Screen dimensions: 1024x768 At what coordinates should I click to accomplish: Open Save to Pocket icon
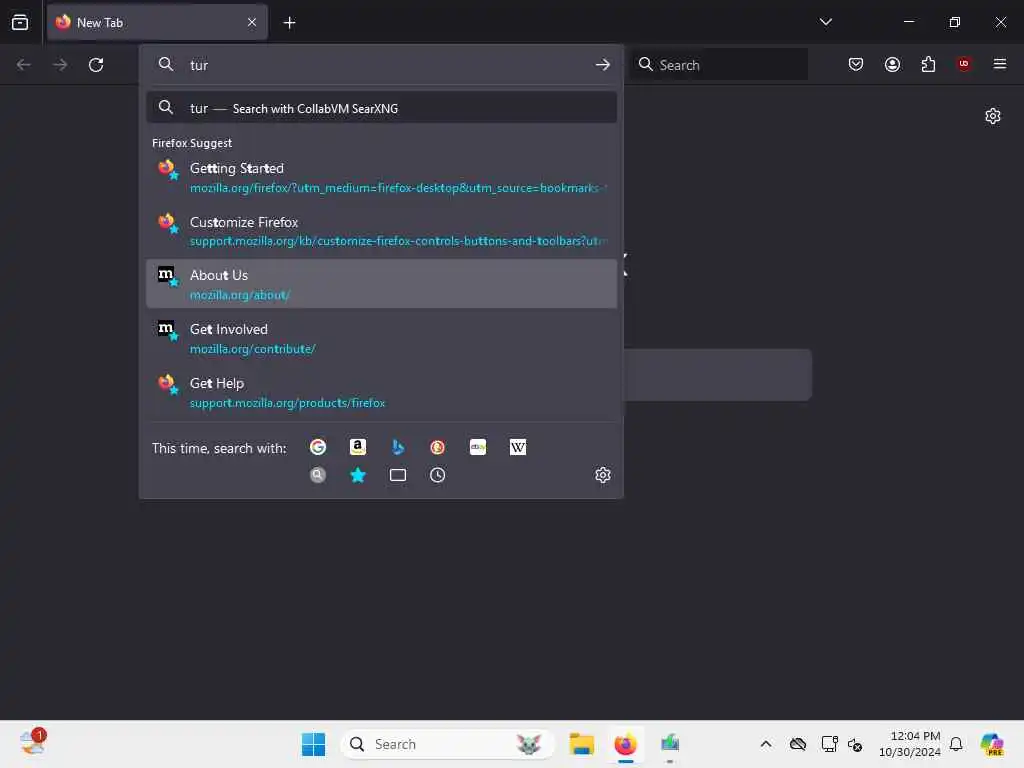[856, 65]
